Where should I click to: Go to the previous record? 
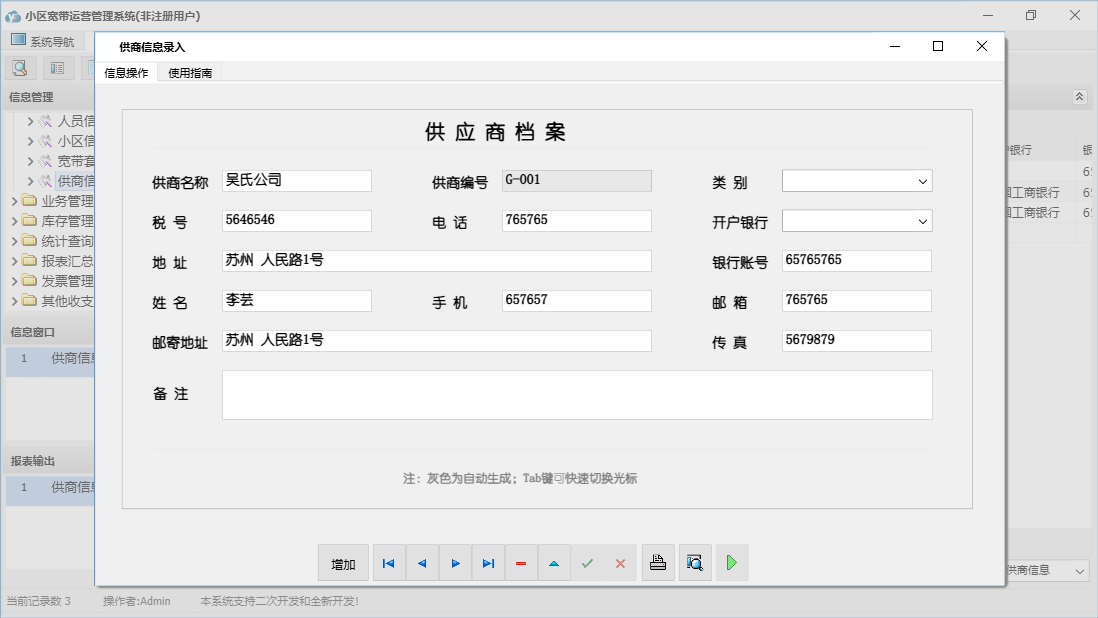point(422,564)
